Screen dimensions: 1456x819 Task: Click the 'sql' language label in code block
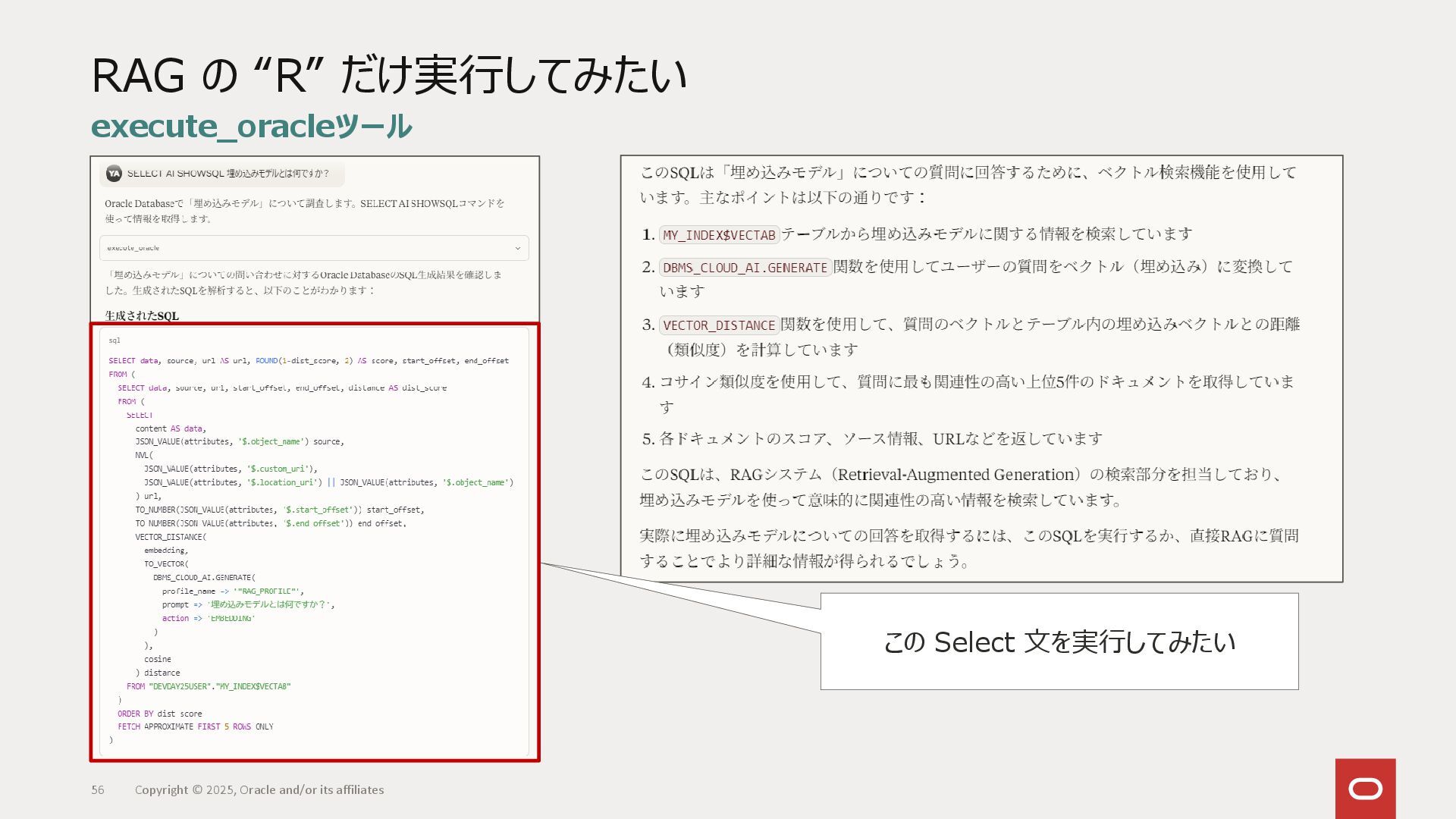115,340
